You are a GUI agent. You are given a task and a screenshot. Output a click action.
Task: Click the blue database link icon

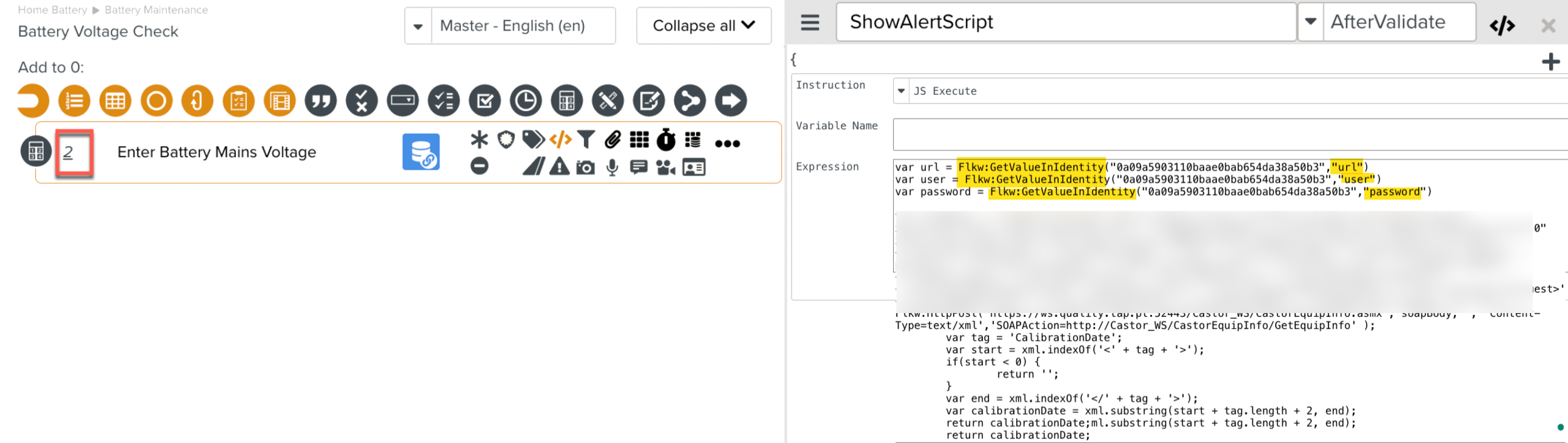pyautogui.click(x=421, y=152)
